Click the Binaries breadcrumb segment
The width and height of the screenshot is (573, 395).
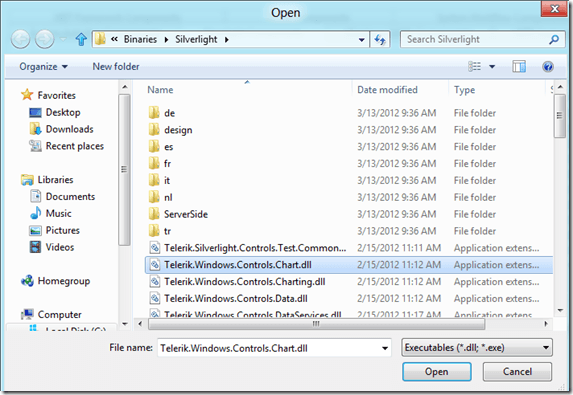coord(140,39)
